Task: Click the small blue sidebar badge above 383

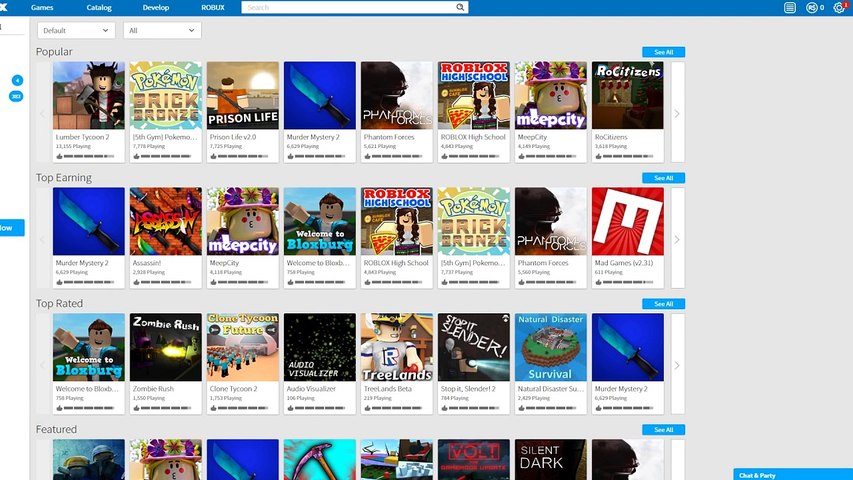Action: [x=17, y=81]
